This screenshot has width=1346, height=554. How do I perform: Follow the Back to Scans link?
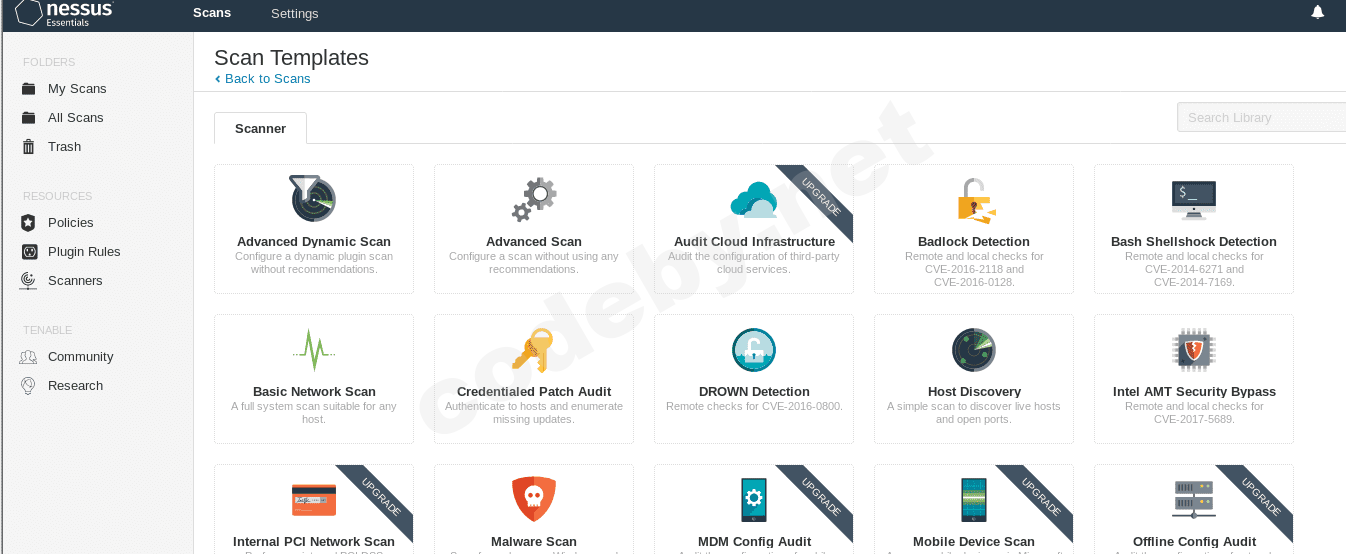coord(262,79)
